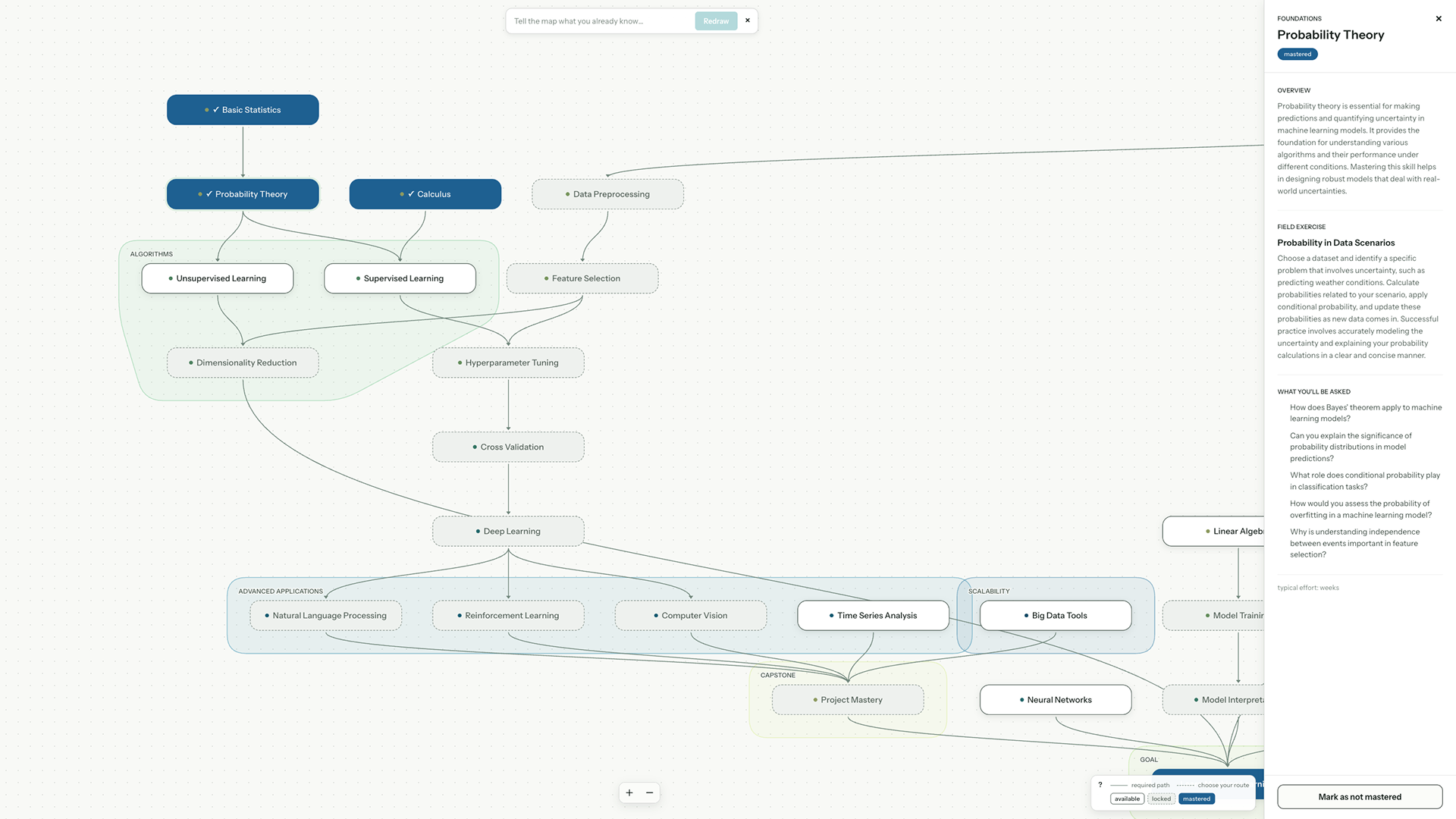Open the Cross Validation node
Viewport: 1456px width, 819px height.
coord(508,447)
